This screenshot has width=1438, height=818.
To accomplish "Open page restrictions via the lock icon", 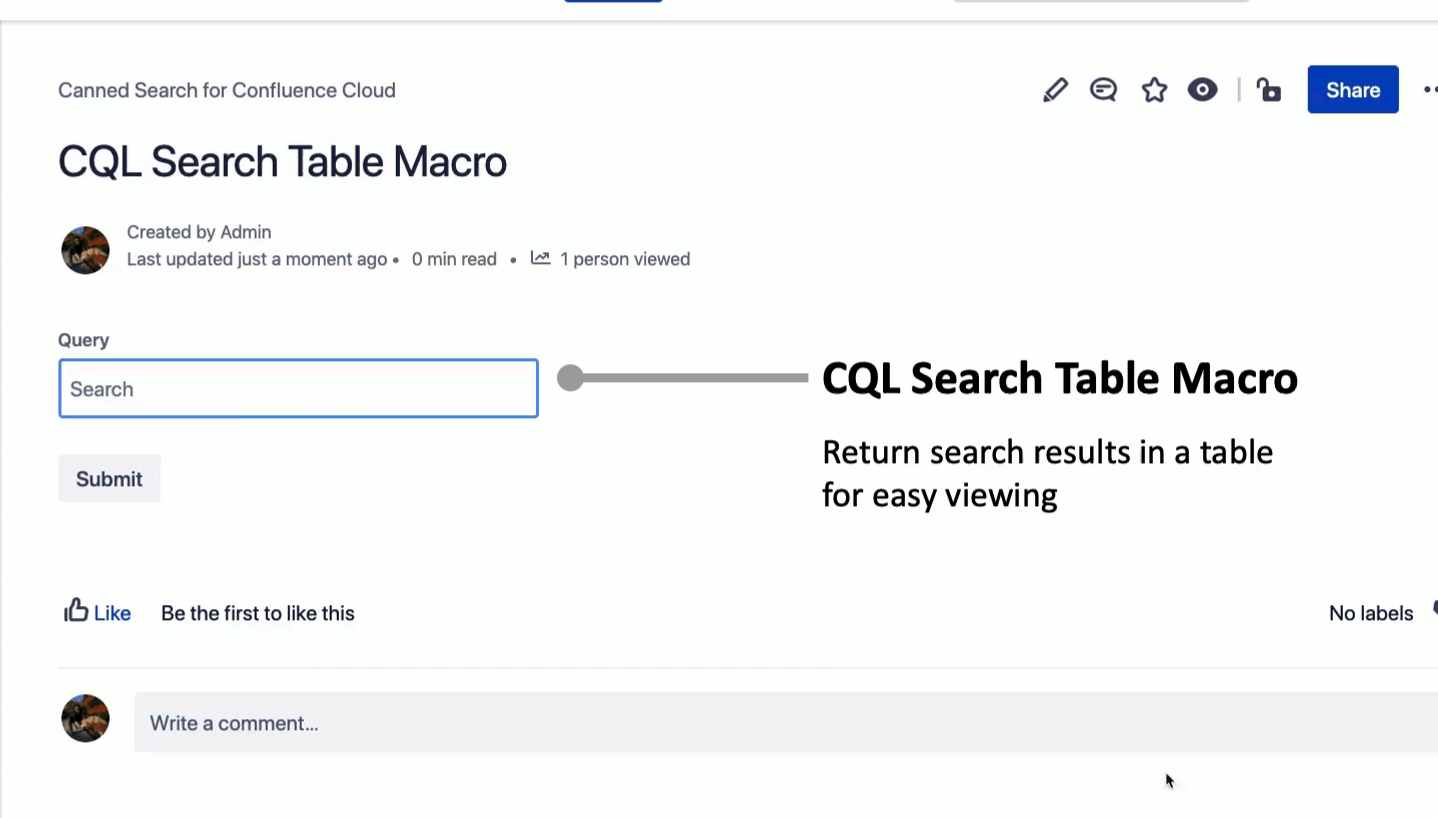I will pyautogui.click(x=1269, y=90).
